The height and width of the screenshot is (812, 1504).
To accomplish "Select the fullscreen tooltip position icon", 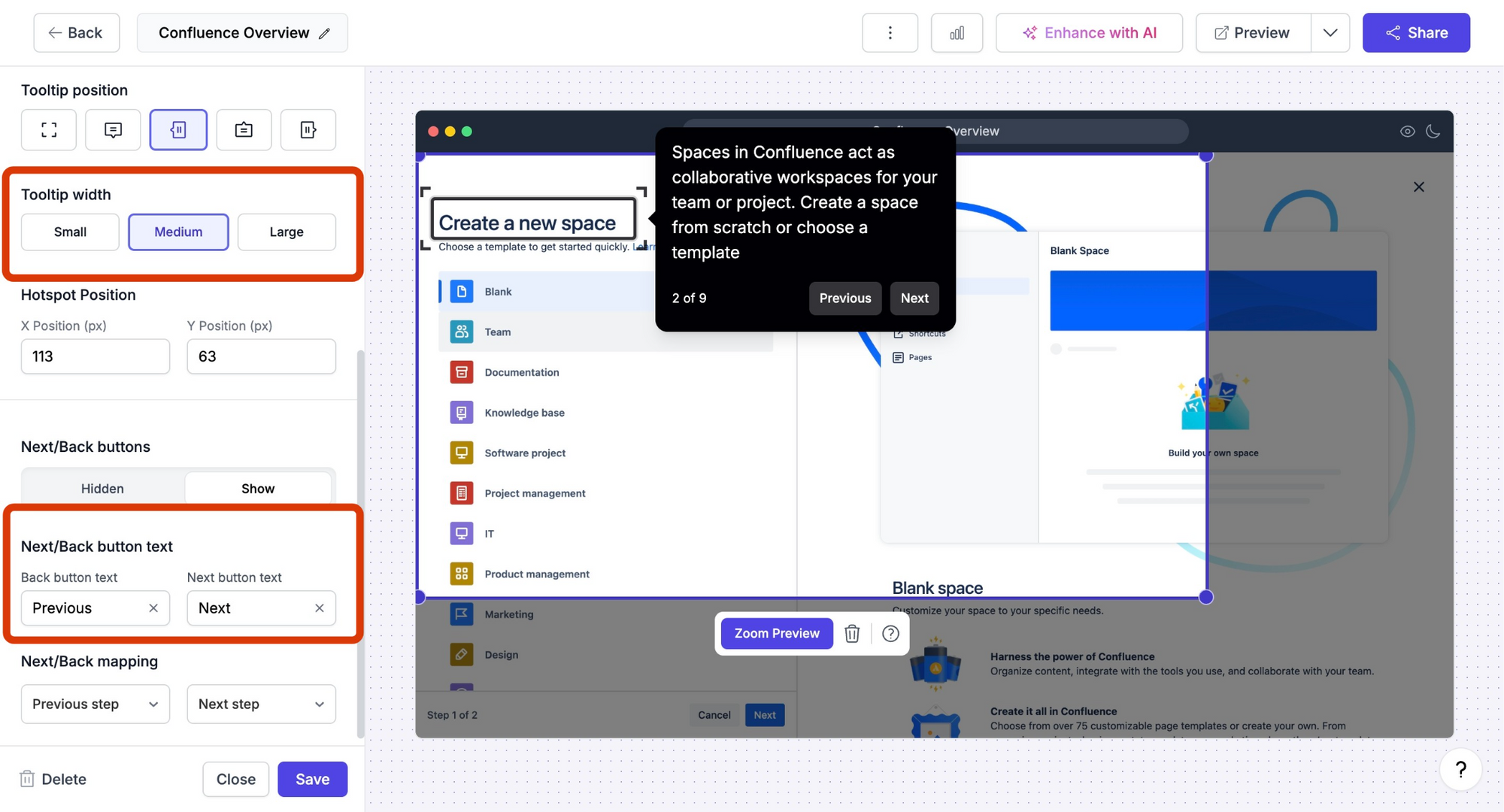I will point(49,129).
